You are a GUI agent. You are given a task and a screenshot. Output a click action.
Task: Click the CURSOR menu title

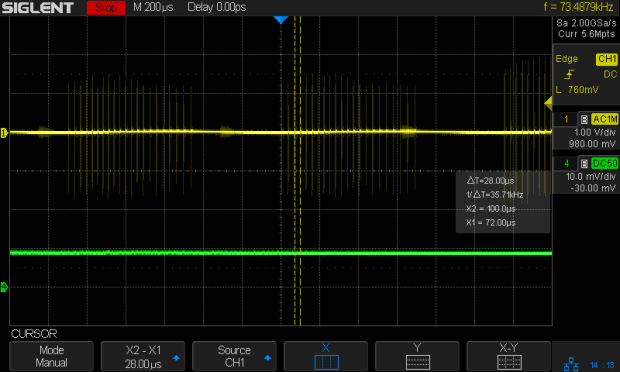click(34, 334)
